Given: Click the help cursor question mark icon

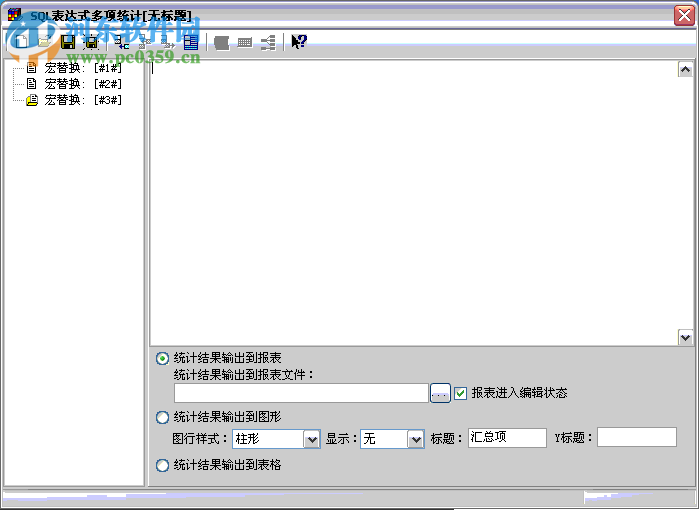Looking at the screenshot, I should point(299,42).
